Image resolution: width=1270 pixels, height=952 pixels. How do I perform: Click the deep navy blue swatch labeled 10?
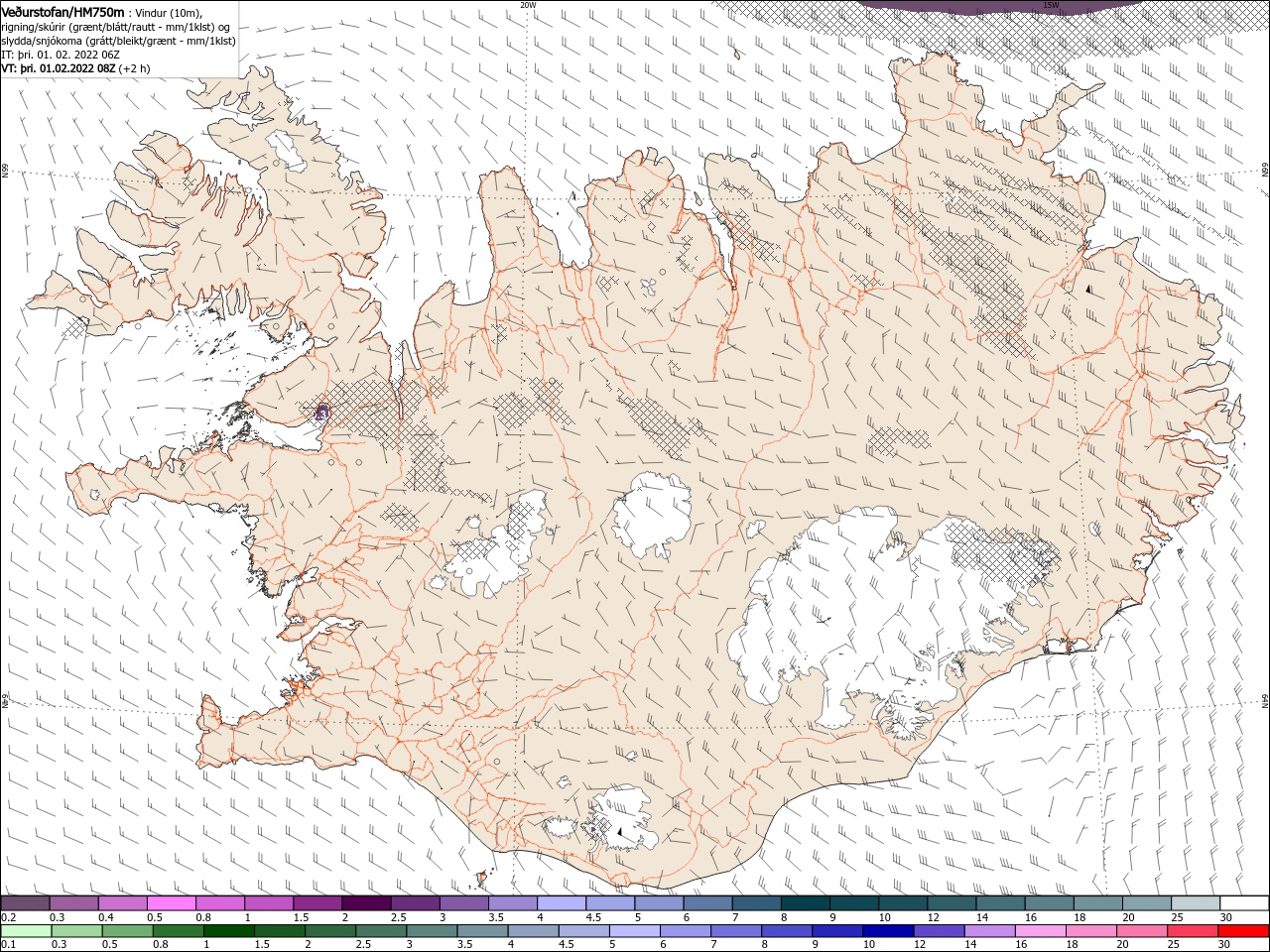pyautogui.click(x=887, y=931)
